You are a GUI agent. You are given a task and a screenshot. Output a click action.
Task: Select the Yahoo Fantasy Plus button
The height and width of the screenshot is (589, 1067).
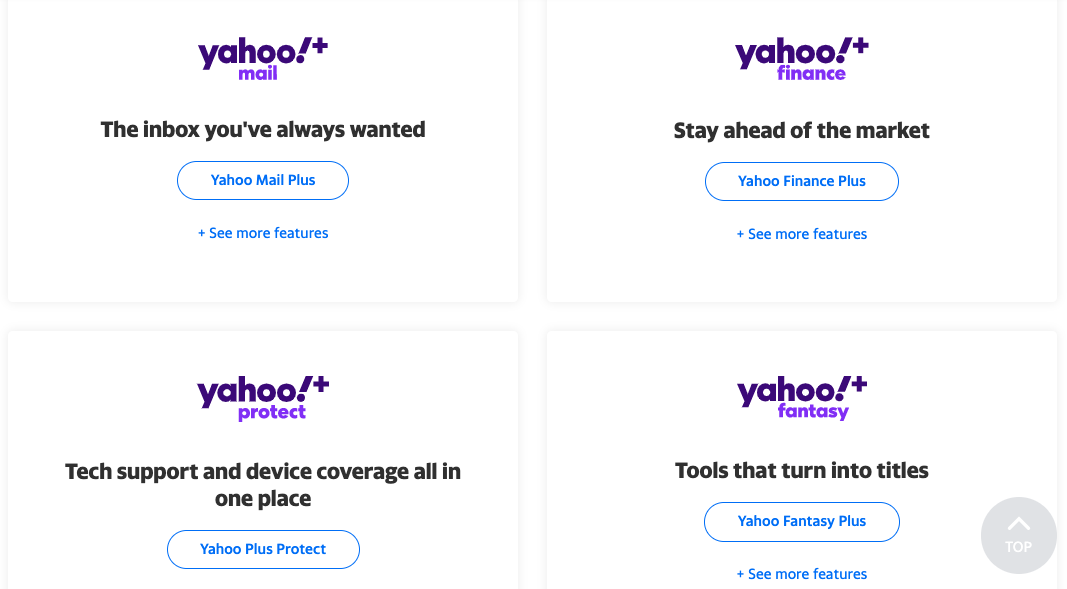pyautogui.click(x=801, y=521)
